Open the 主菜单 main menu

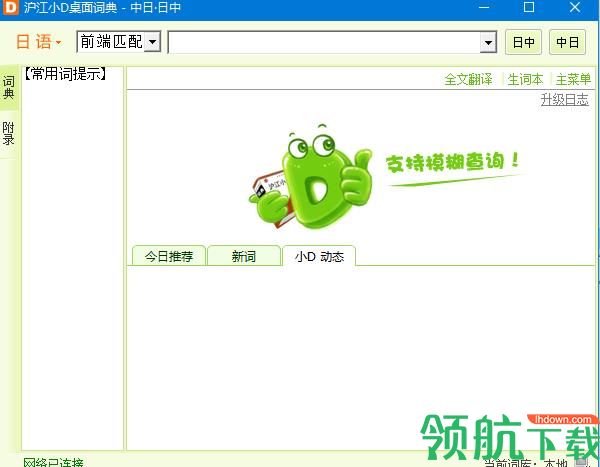pos(573,79)
